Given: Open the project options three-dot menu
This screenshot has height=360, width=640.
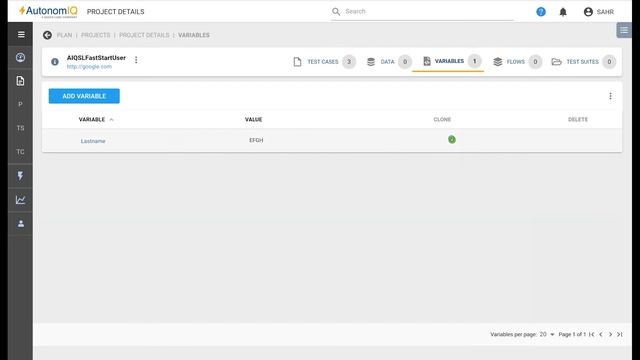Looking at the screenshot, I should (136, 60).
